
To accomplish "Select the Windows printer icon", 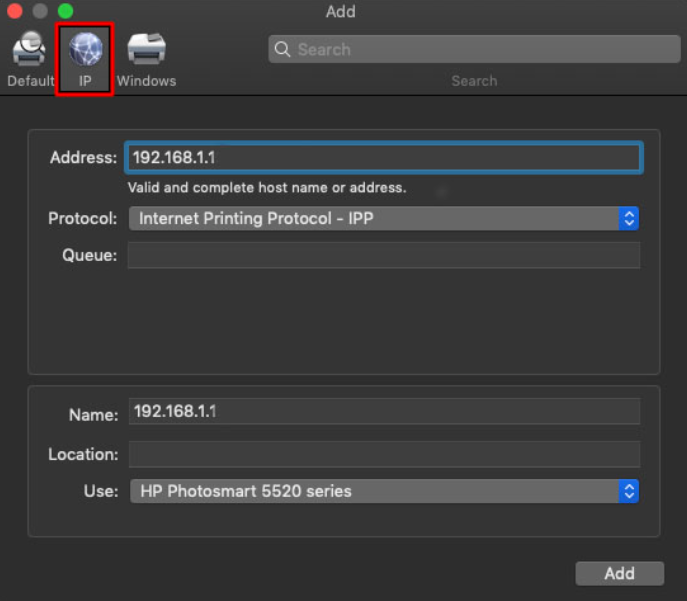I will [146, 49].
